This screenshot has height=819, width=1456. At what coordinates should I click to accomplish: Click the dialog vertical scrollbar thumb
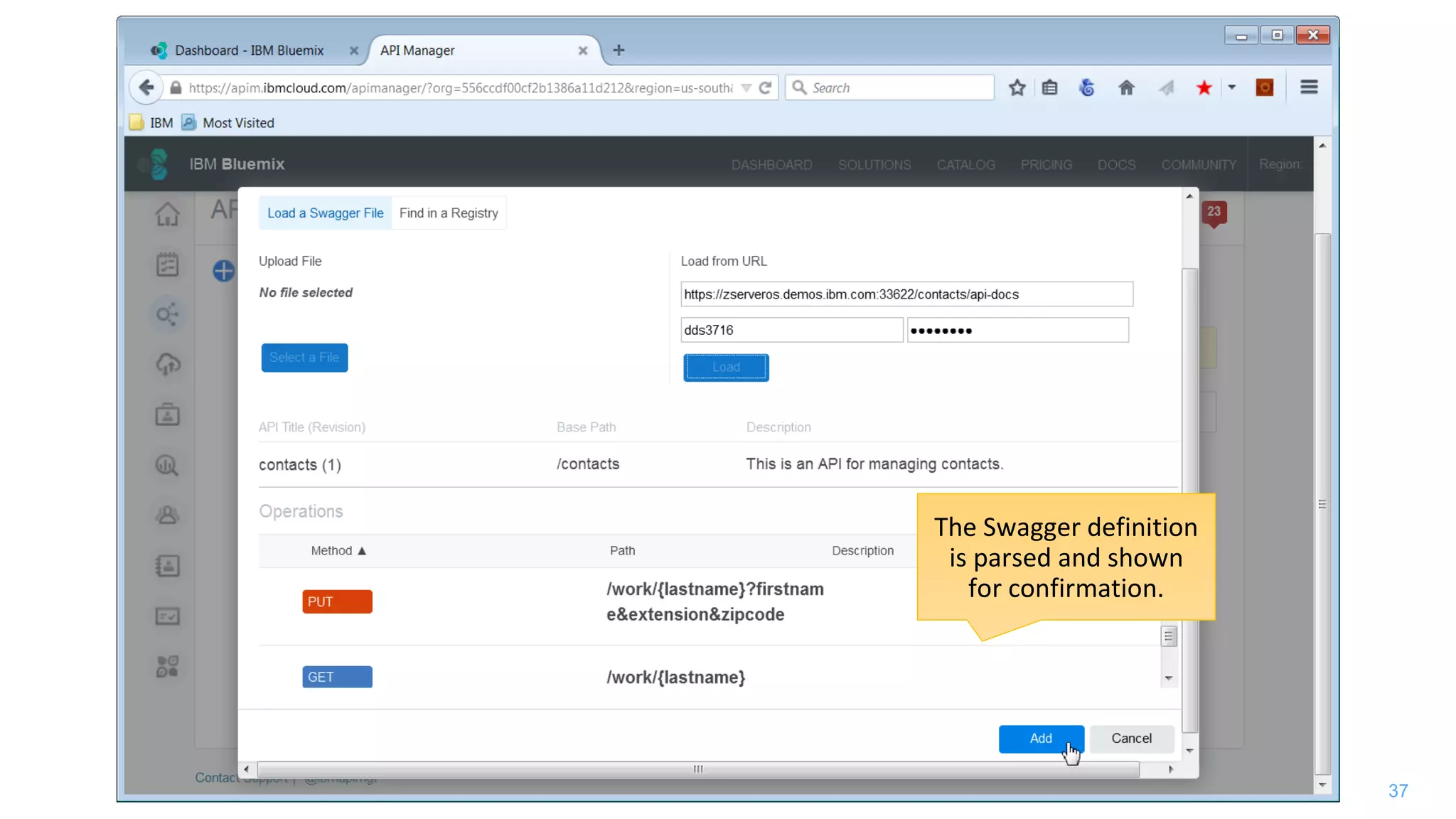click(1189, 500)
